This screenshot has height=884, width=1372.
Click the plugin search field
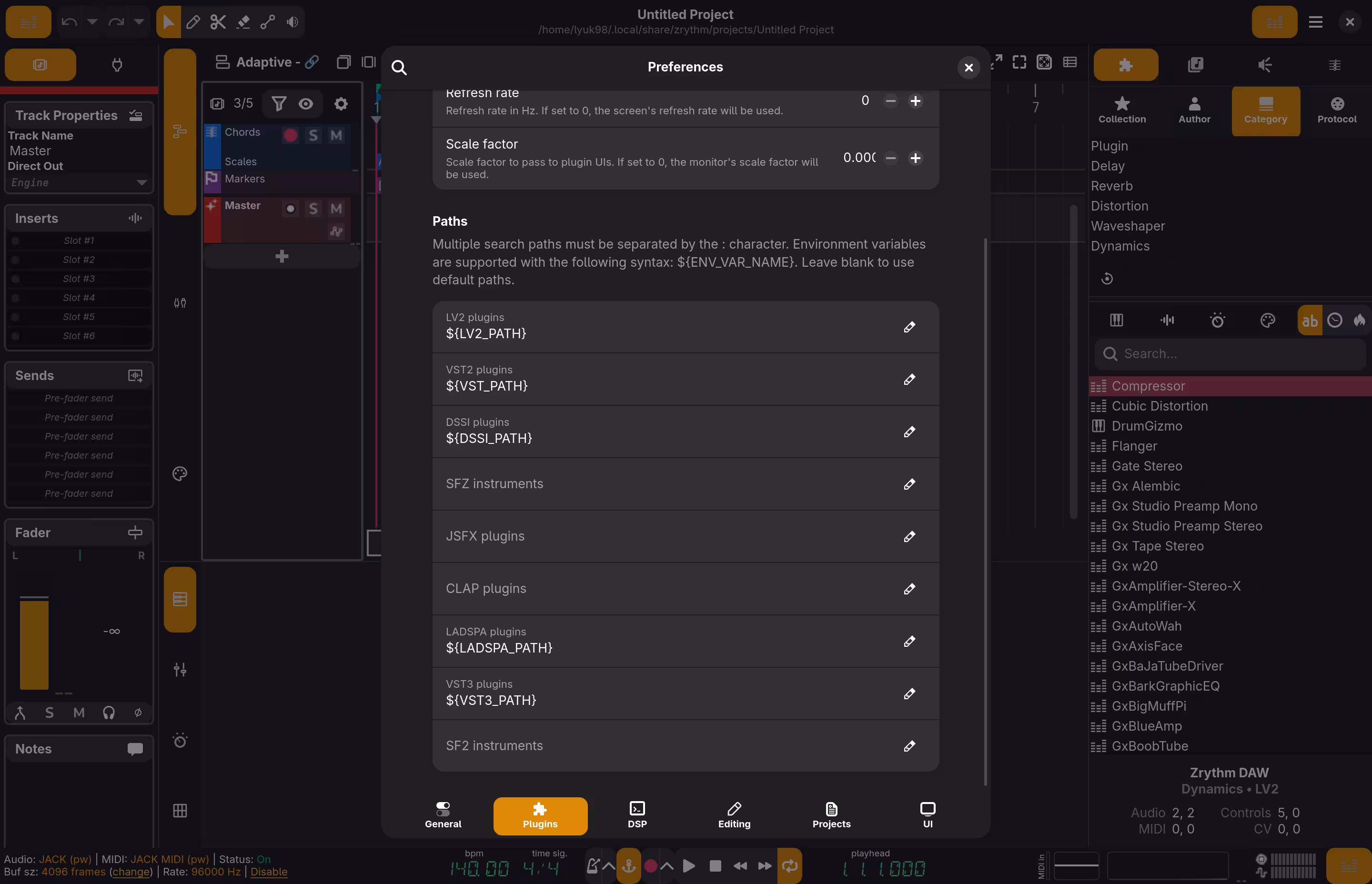pos(1229,353)
